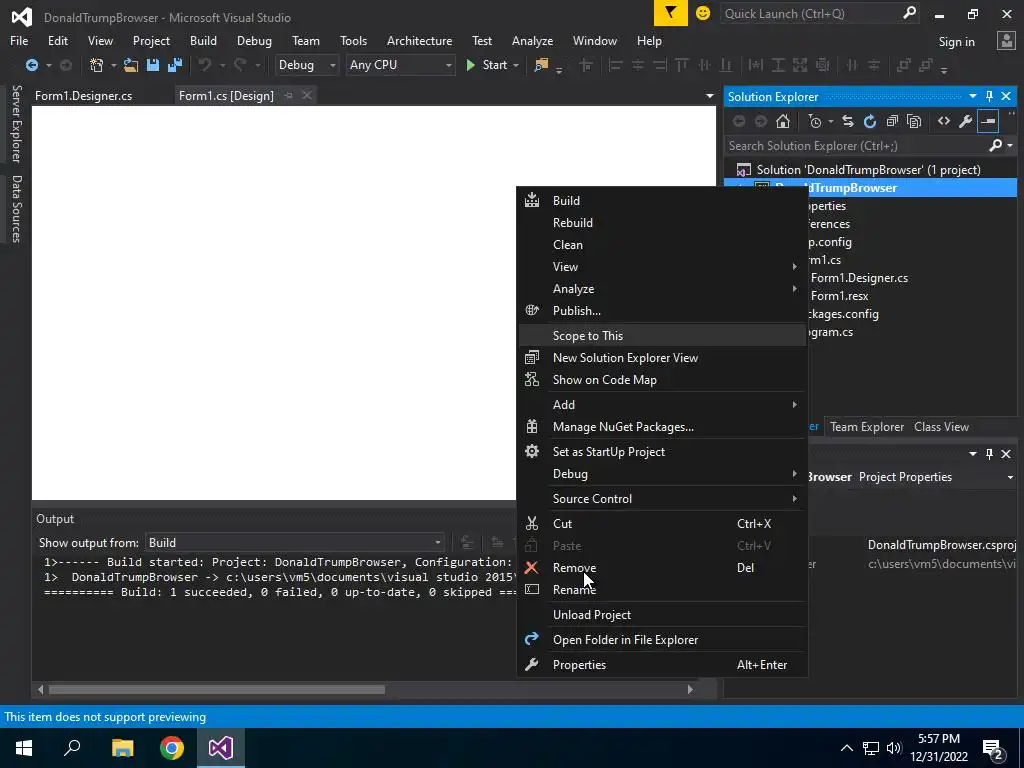Select Open Folder in File Explorer
The width and height of the screenshot is (1024, 768).
click(663, 640)
